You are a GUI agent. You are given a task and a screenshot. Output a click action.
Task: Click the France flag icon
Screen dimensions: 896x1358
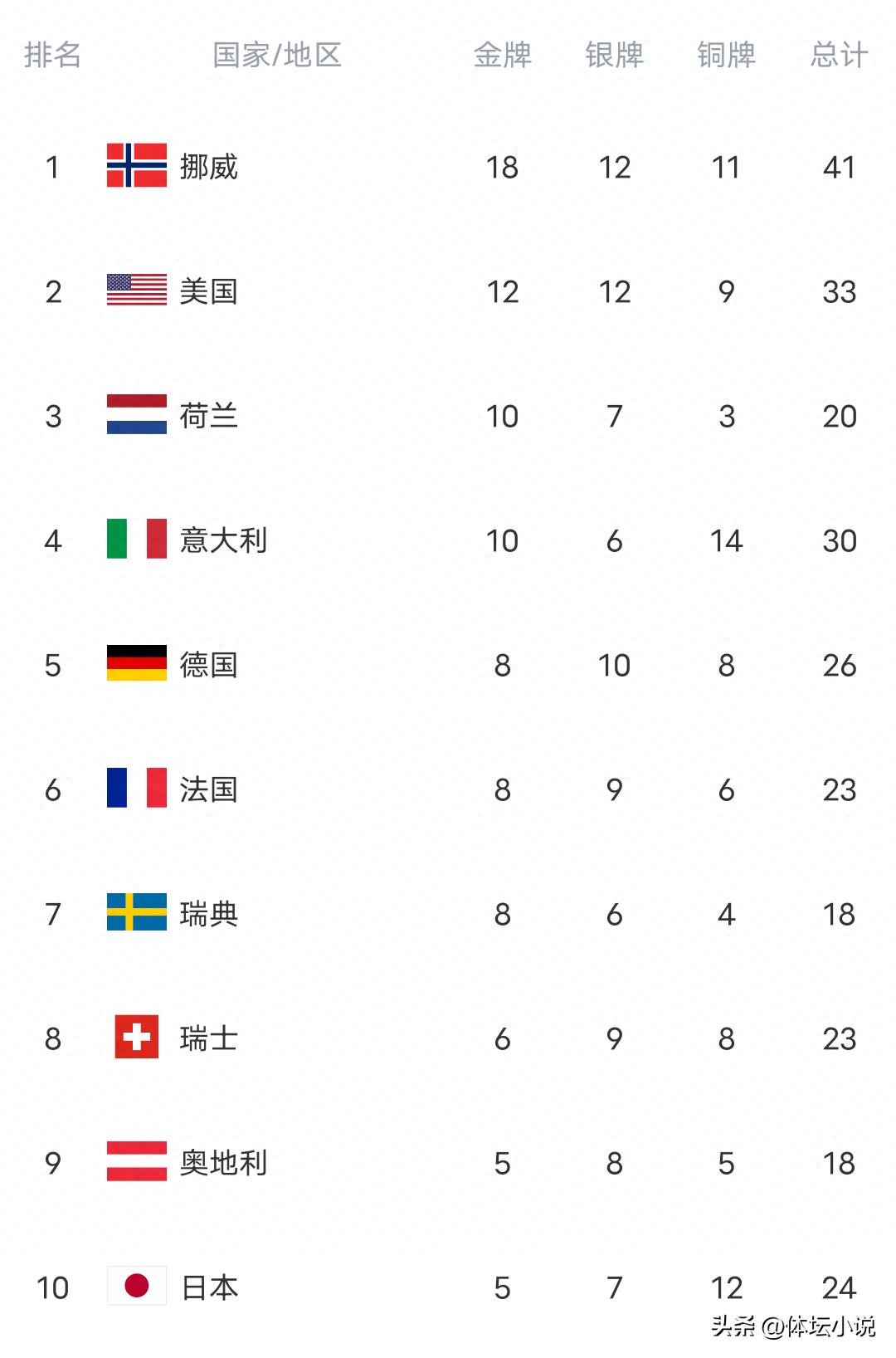pos(137,788)
